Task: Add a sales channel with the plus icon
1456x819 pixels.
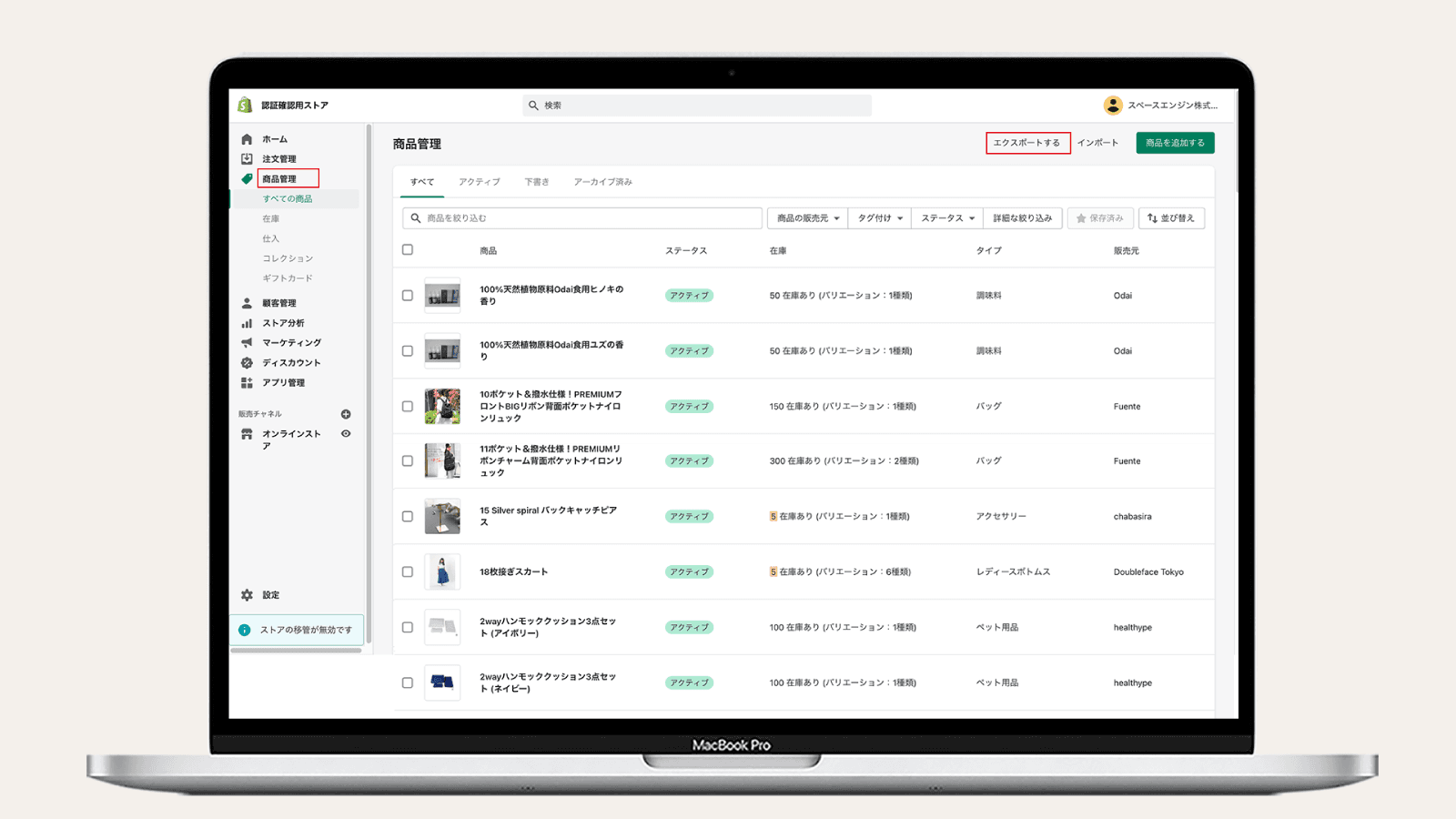Action: pyautogui.click(x=345, y=412)
